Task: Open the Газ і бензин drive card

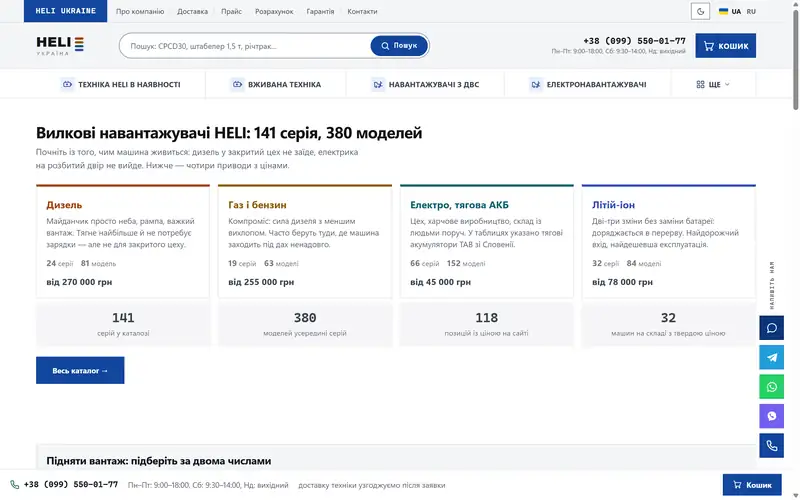Action: point(305,241)
